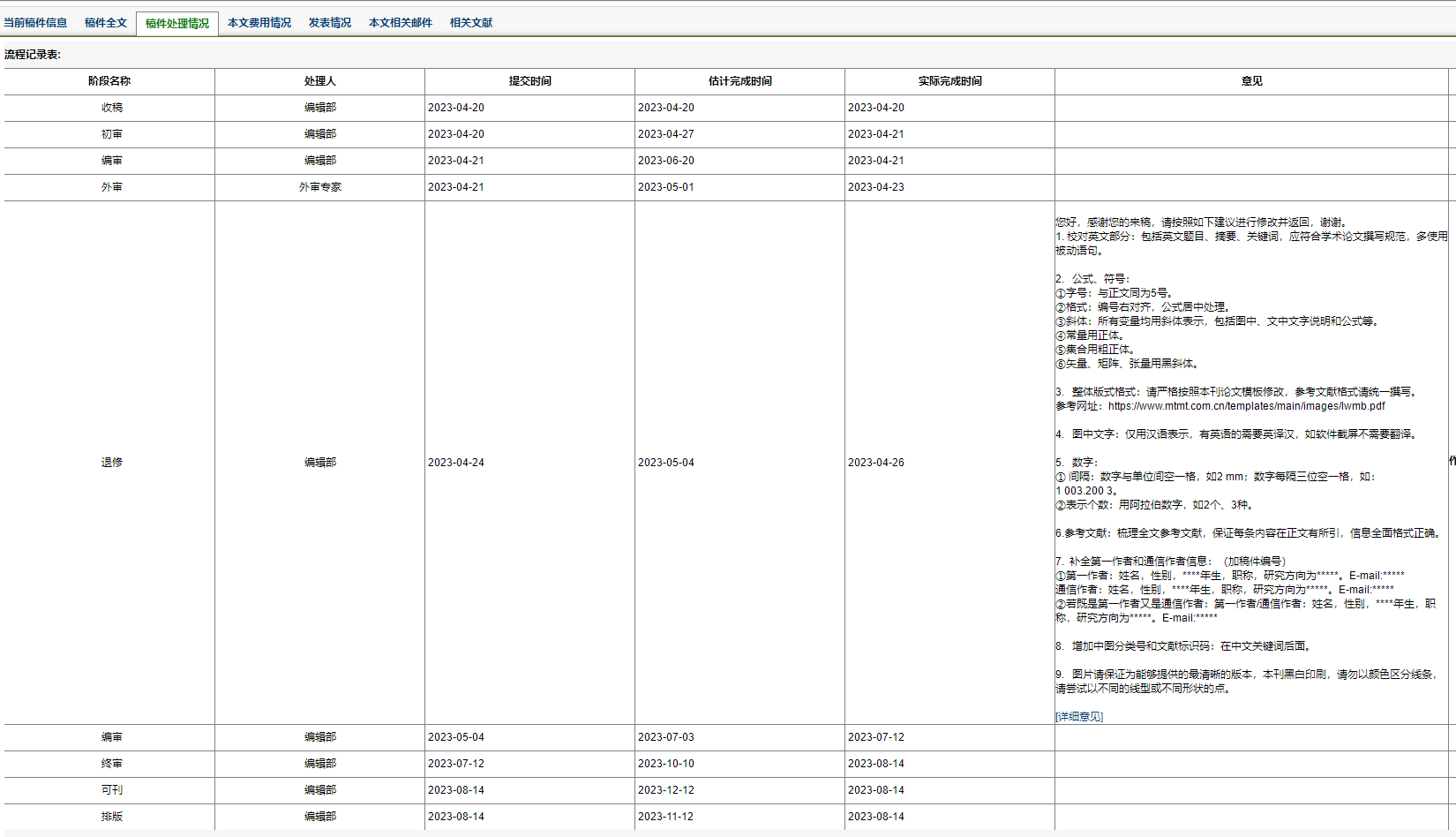Click the lwmb.pdf template URL text
The height and width of the screenshot is (837, 1456).
coord(1246,406)
